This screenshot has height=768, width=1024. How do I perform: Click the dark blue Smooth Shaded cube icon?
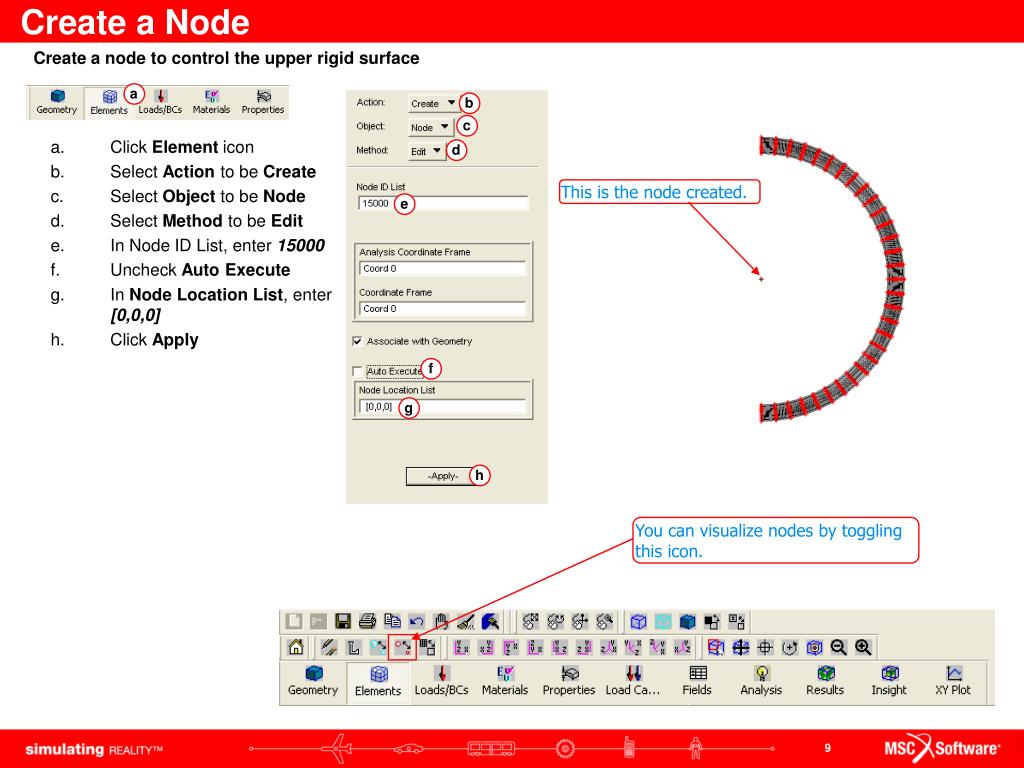coord(688,621)
